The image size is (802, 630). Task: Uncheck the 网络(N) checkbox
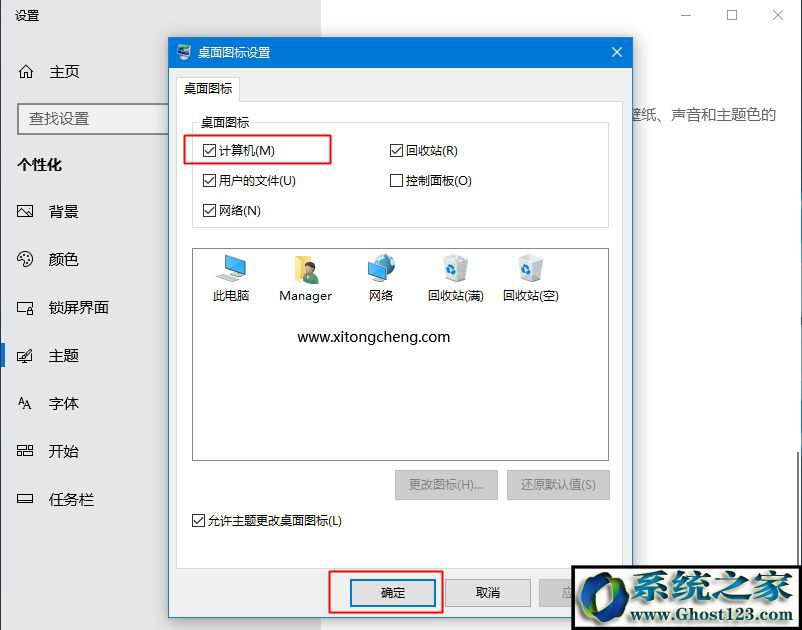click(209, 210)
